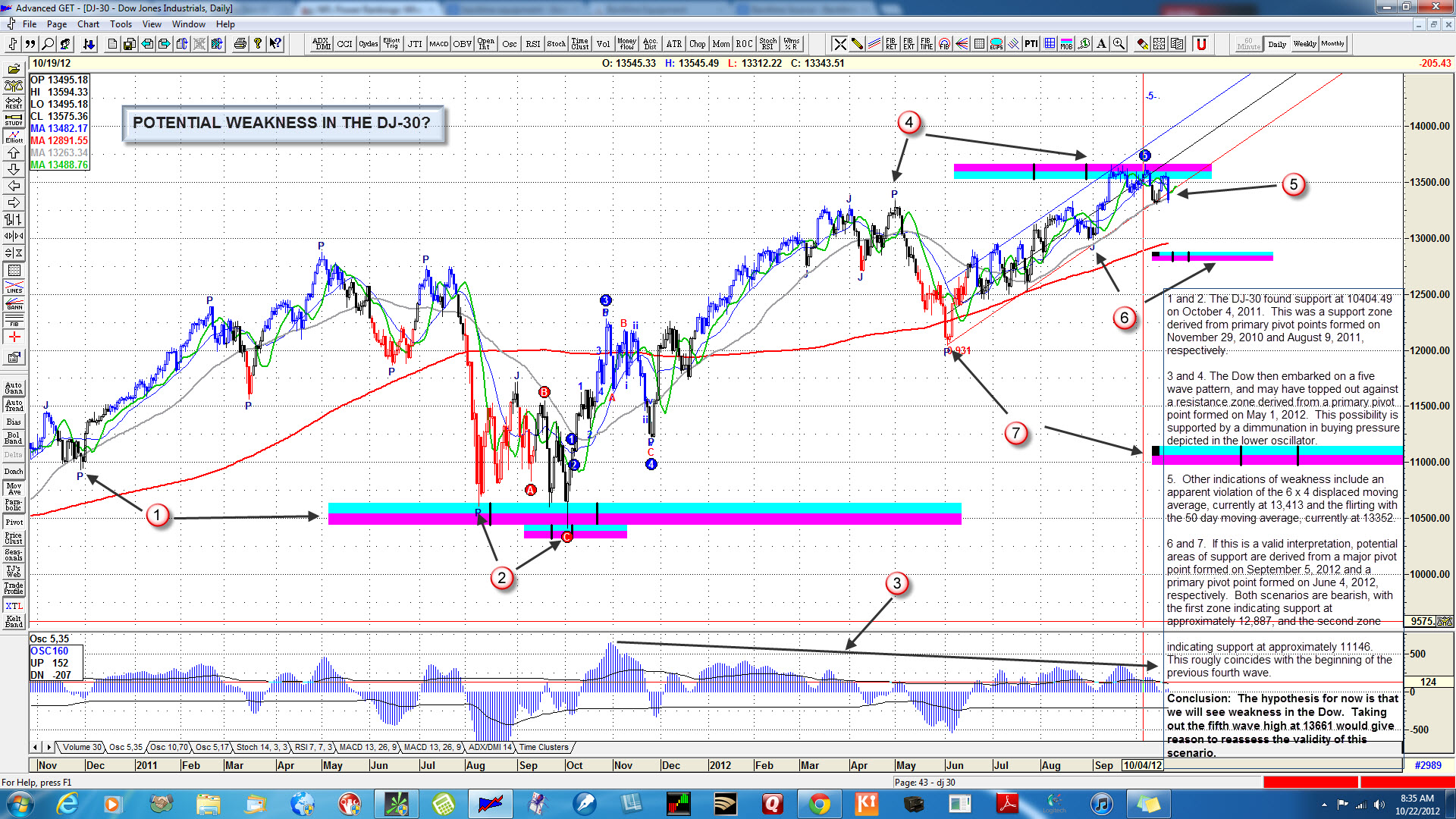This screenshot has height=819, width=1456.
Task: Open Google Chrome from the taskbar
Action: pyautogui.click(x=819, y=804)
